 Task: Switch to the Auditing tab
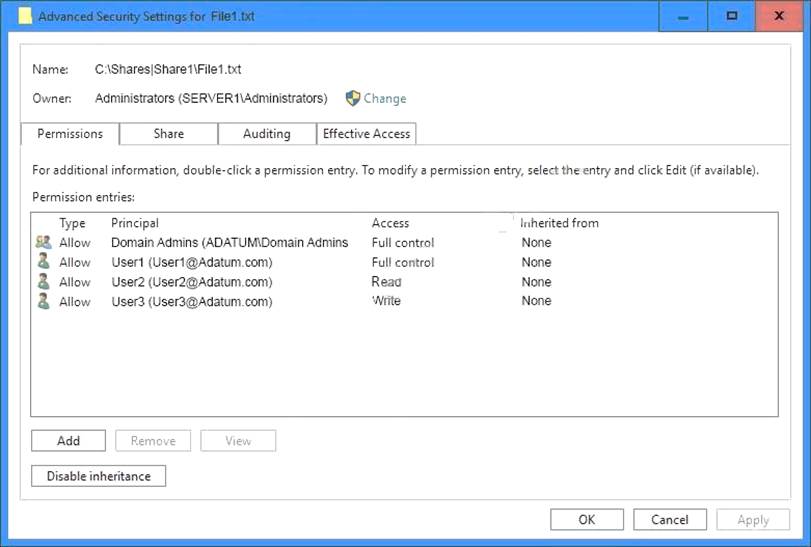267,134
